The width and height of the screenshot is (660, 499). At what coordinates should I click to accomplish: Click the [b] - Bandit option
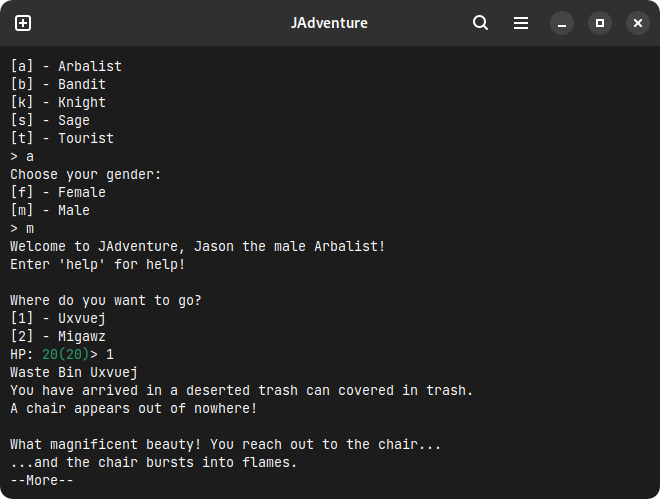coord(58,85)
